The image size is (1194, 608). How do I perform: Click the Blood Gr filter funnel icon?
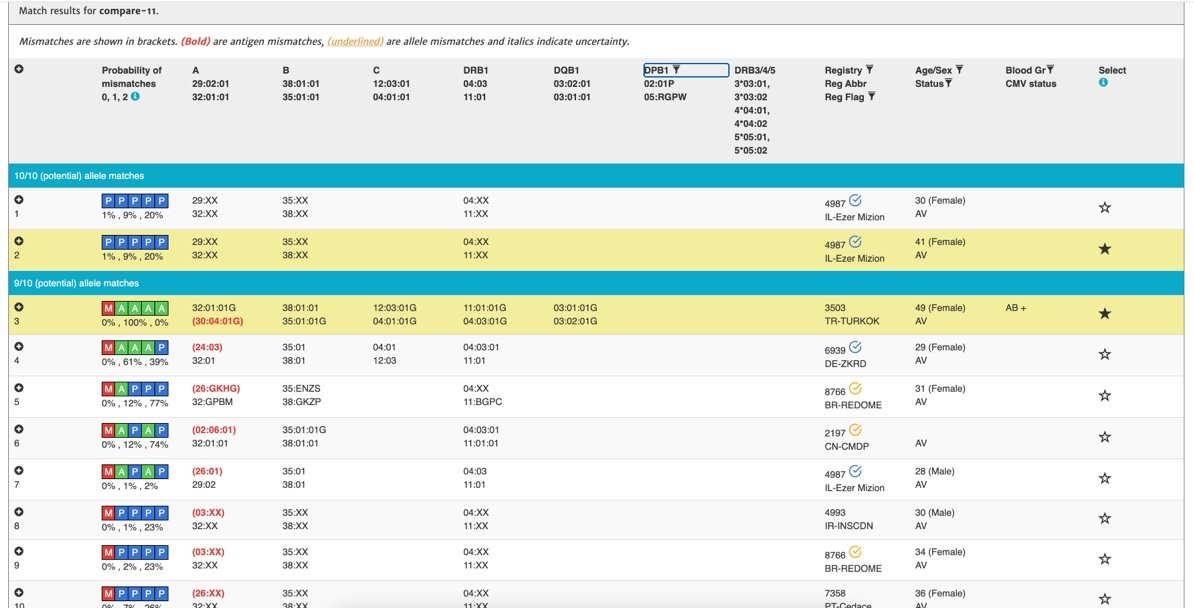(1050, 70)
